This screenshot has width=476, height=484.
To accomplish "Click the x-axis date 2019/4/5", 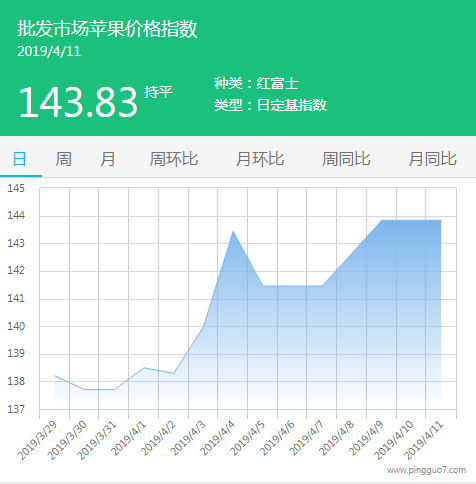I will coord(247,438).
